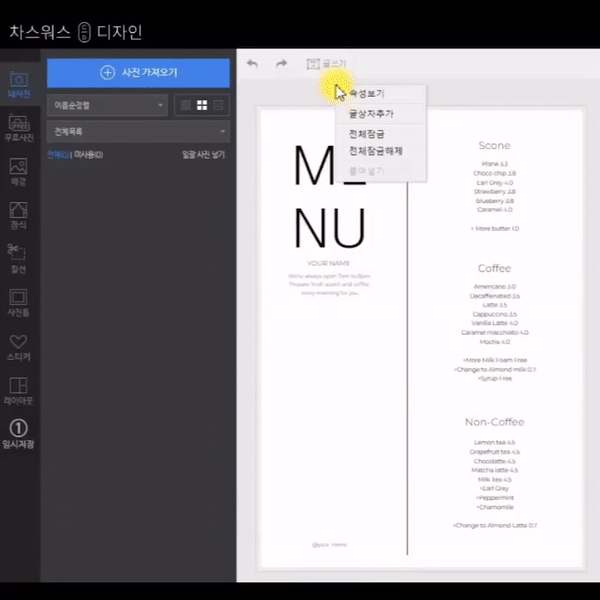This screenshot has height=600, width=600.
Task: Switch to the list view layout
Action: [218, 105]
